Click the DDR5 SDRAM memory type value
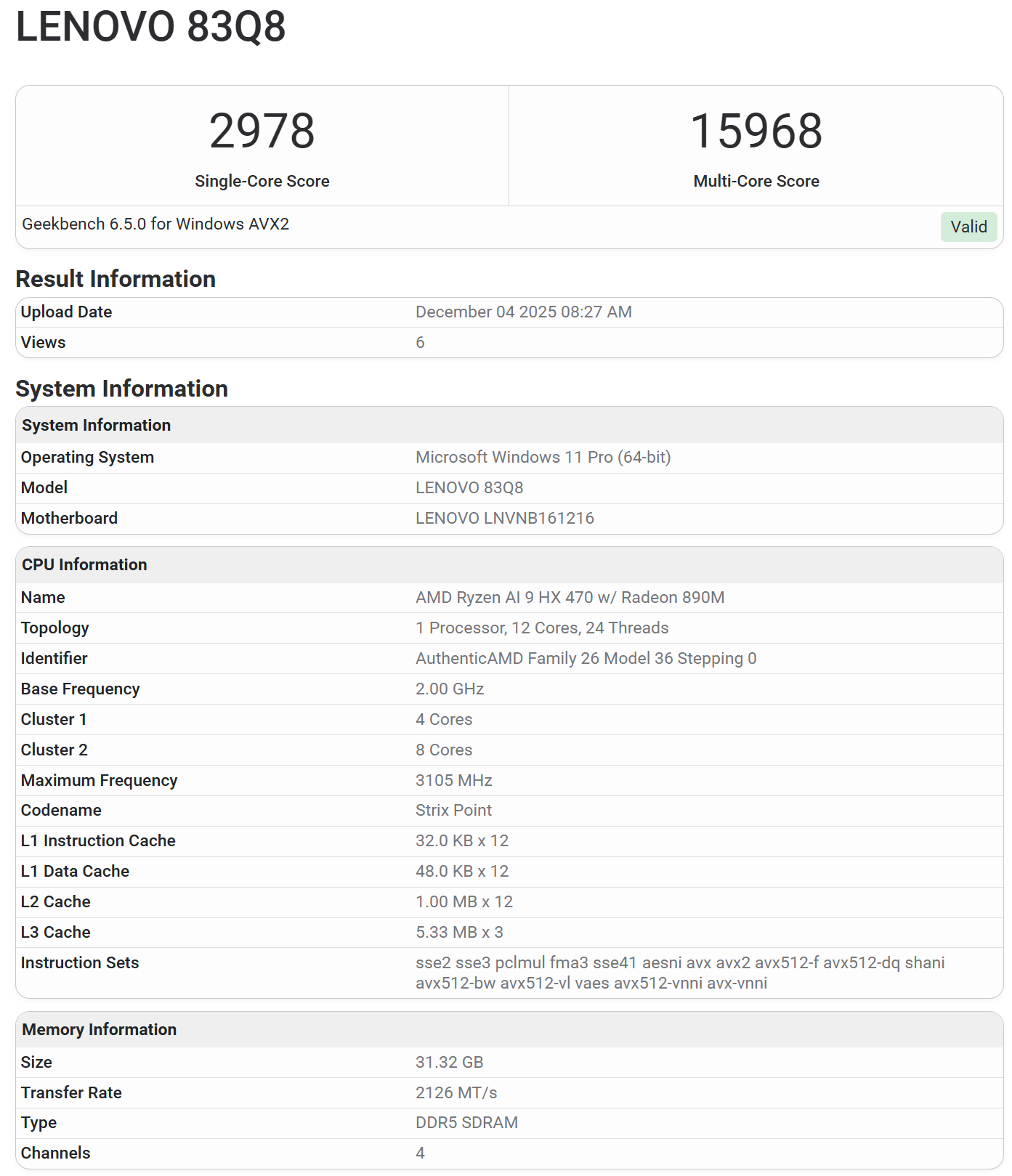 pos(466,1123)
